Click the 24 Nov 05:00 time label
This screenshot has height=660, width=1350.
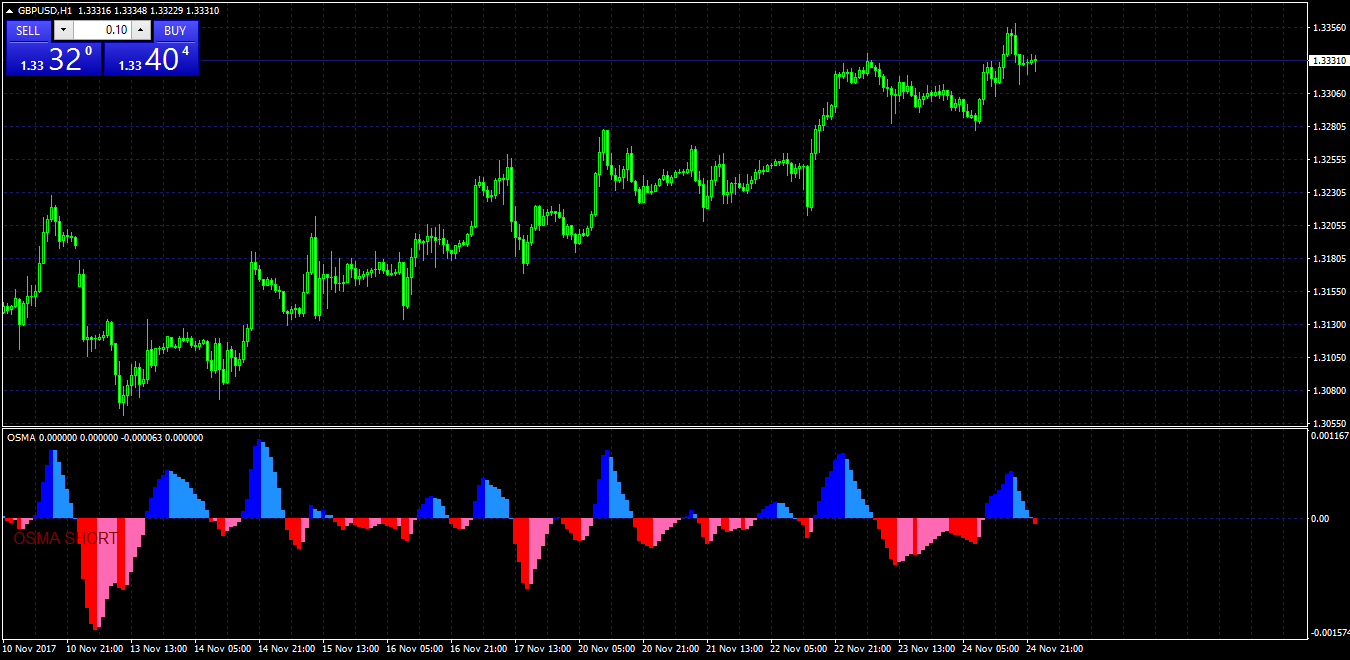click(991, 649)
